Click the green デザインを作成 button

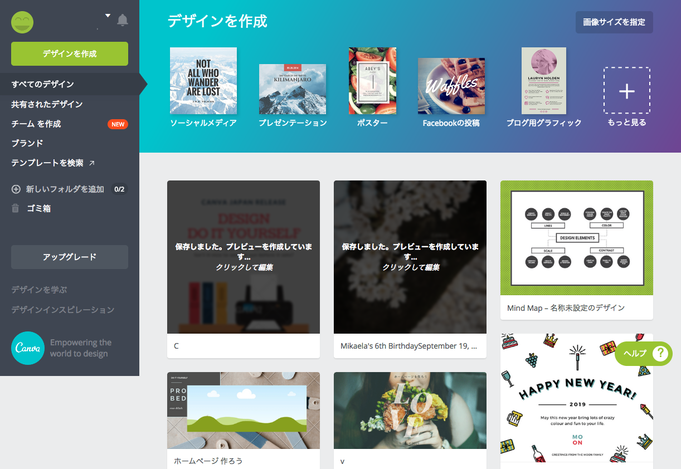69,54
